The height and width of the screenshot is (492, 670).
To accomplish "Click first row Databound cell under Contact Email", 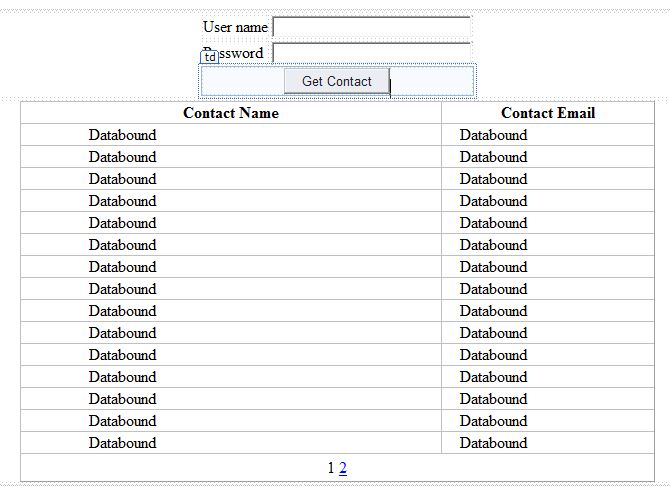I will coord(493,135).
